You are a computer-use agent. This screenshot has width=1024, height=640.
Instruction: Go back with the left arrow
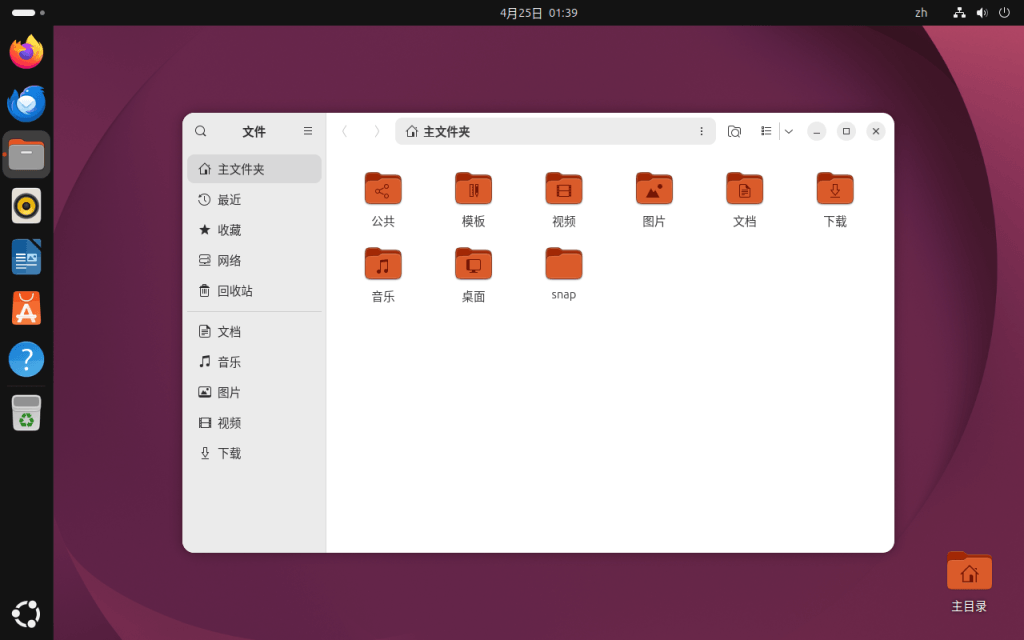pyautogui.click(x=345, y=131)
